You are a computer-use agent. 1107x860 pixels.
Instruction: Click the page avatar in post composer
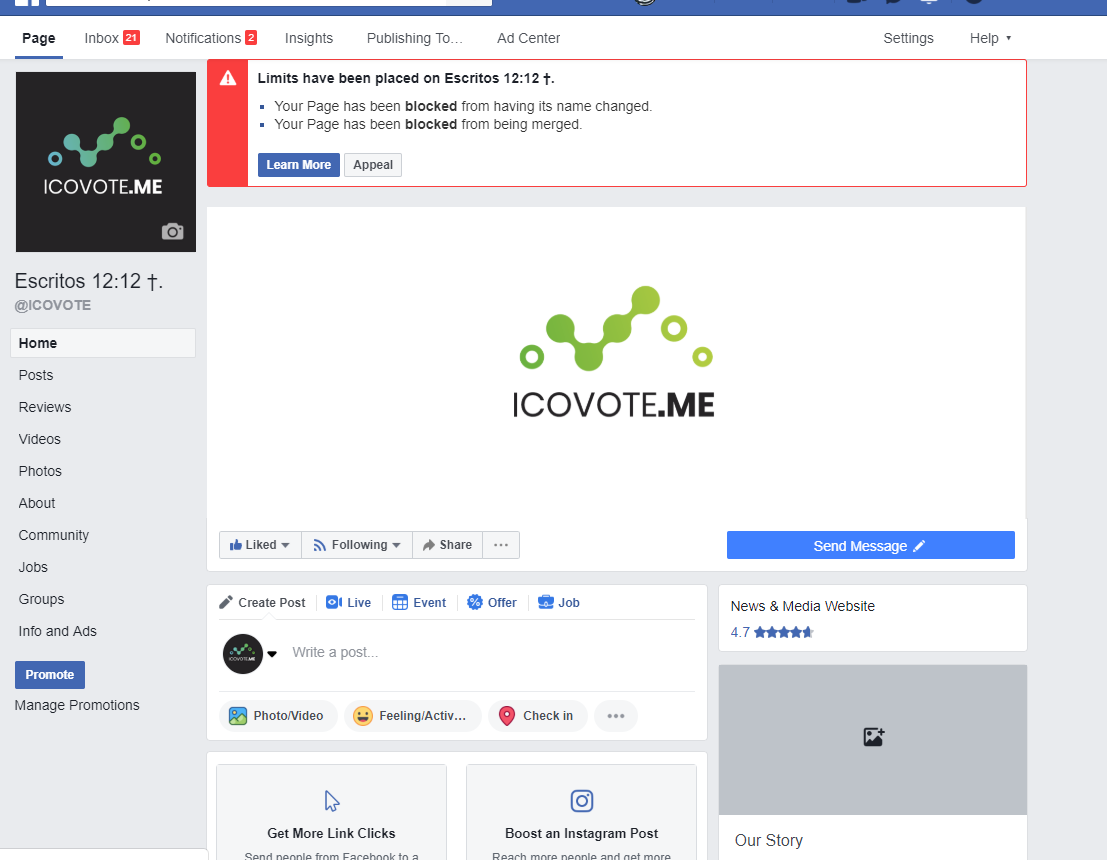coord(243,654)
